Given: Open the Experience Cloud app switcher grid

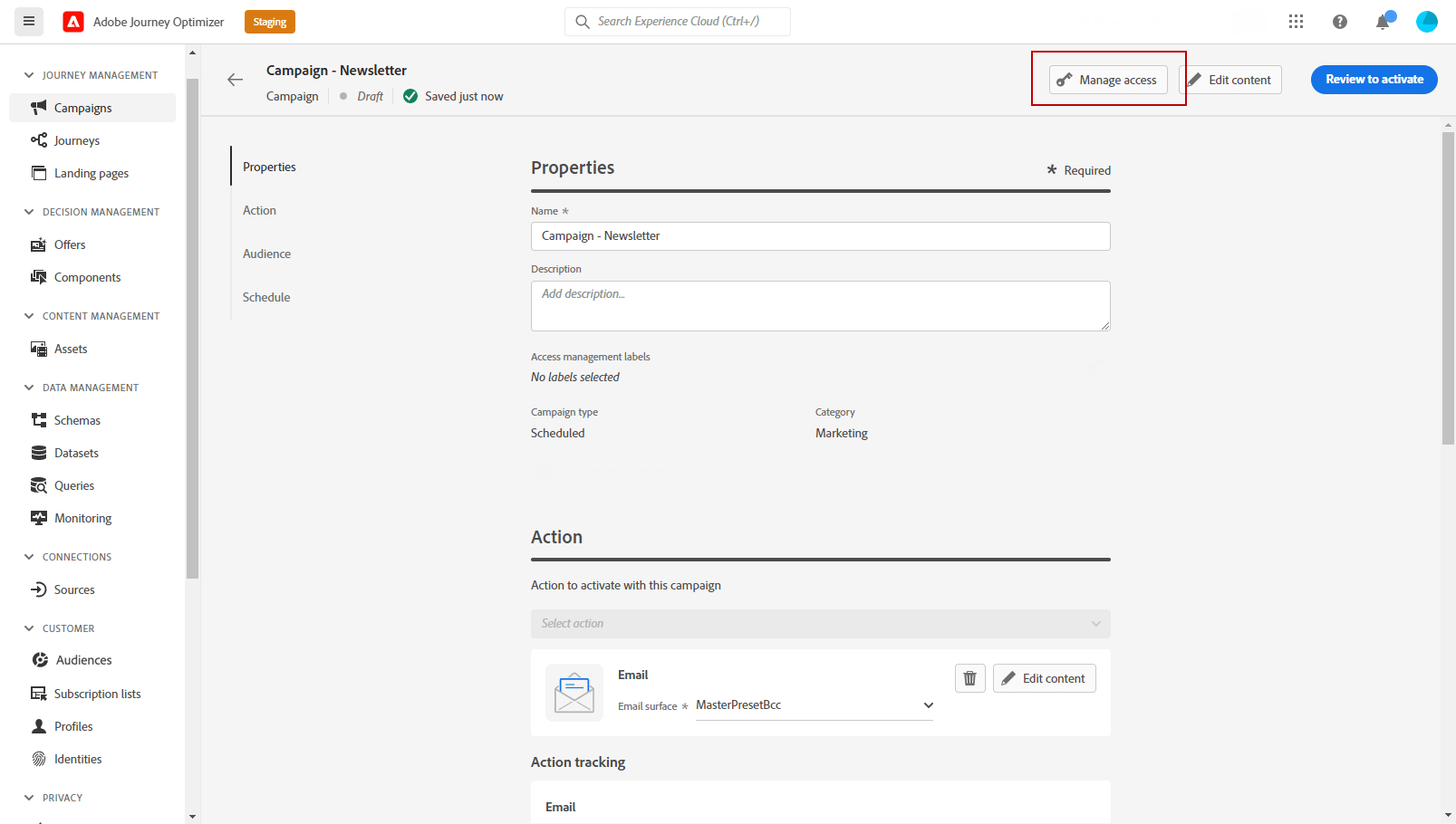Looking at the screenshot, I should coord(1296,21).
